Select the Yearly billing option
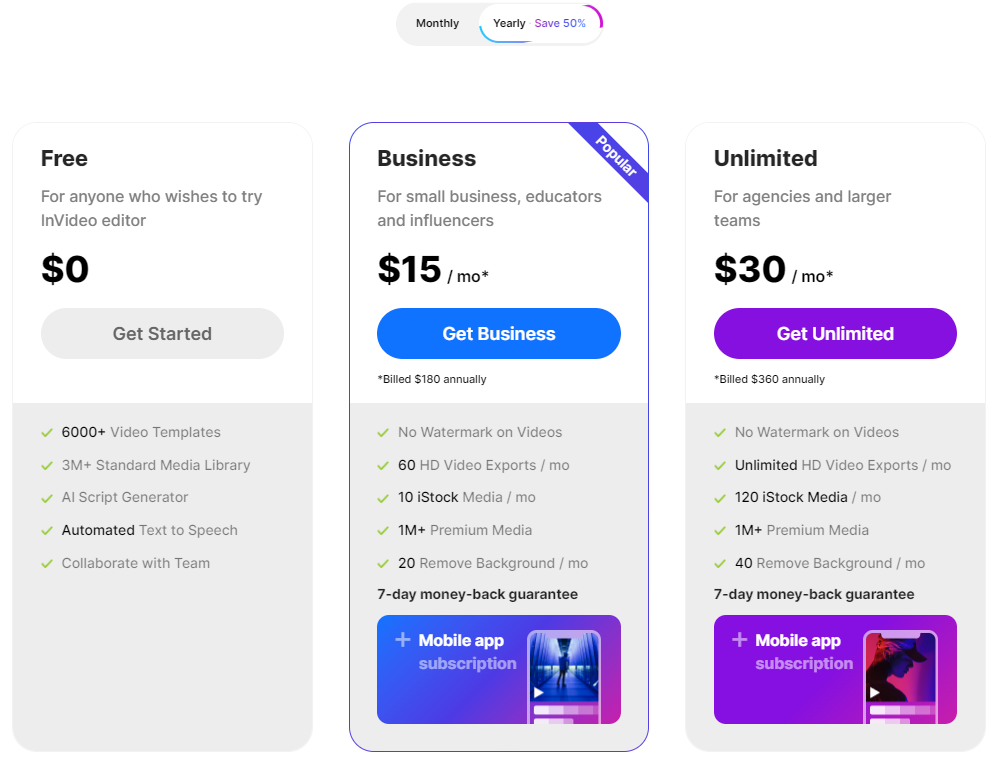 coord(509,23)
